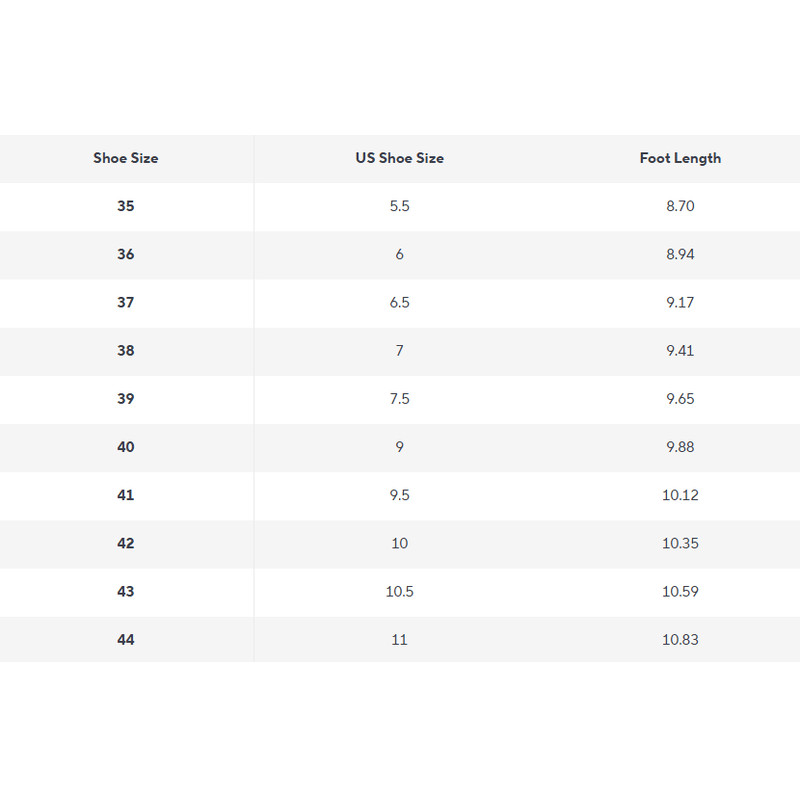
Task: Click foot length value 10.35
Action: click(680, 543)
